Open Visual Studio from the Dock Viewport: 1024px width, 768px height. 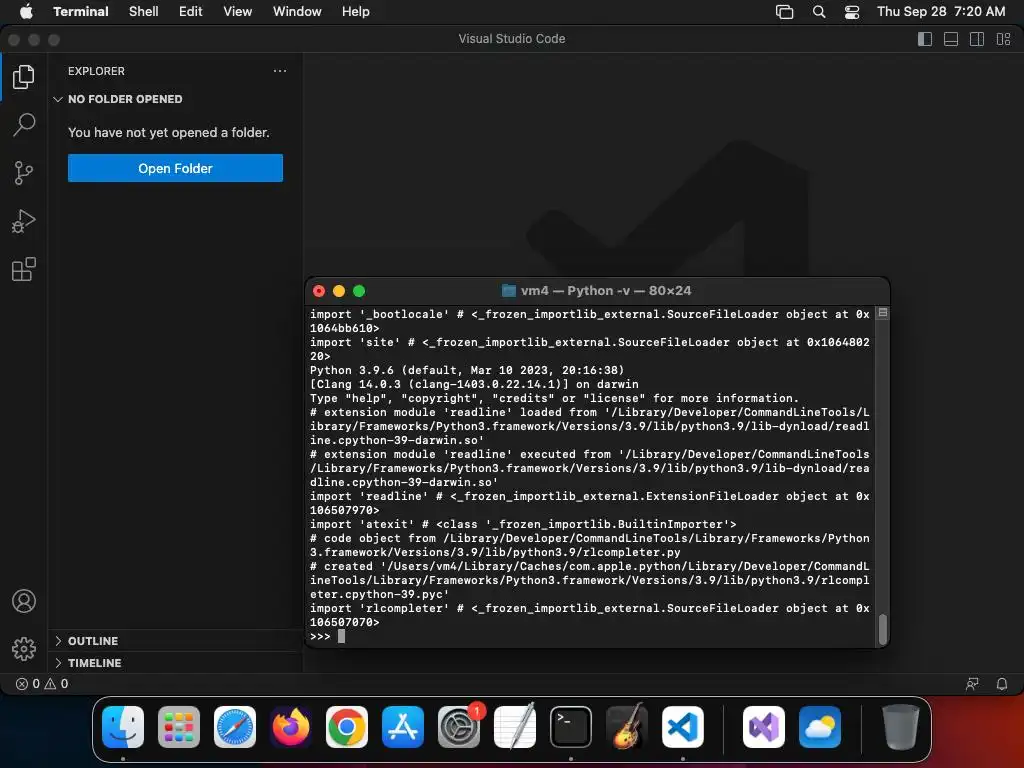pyautogui.click(x=764, y=727)
